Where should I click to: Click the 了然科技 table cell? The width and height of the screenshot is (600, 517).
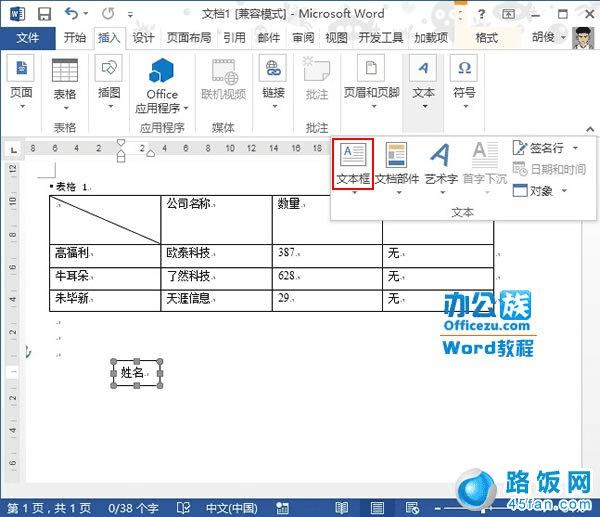(x=216, y=279)
